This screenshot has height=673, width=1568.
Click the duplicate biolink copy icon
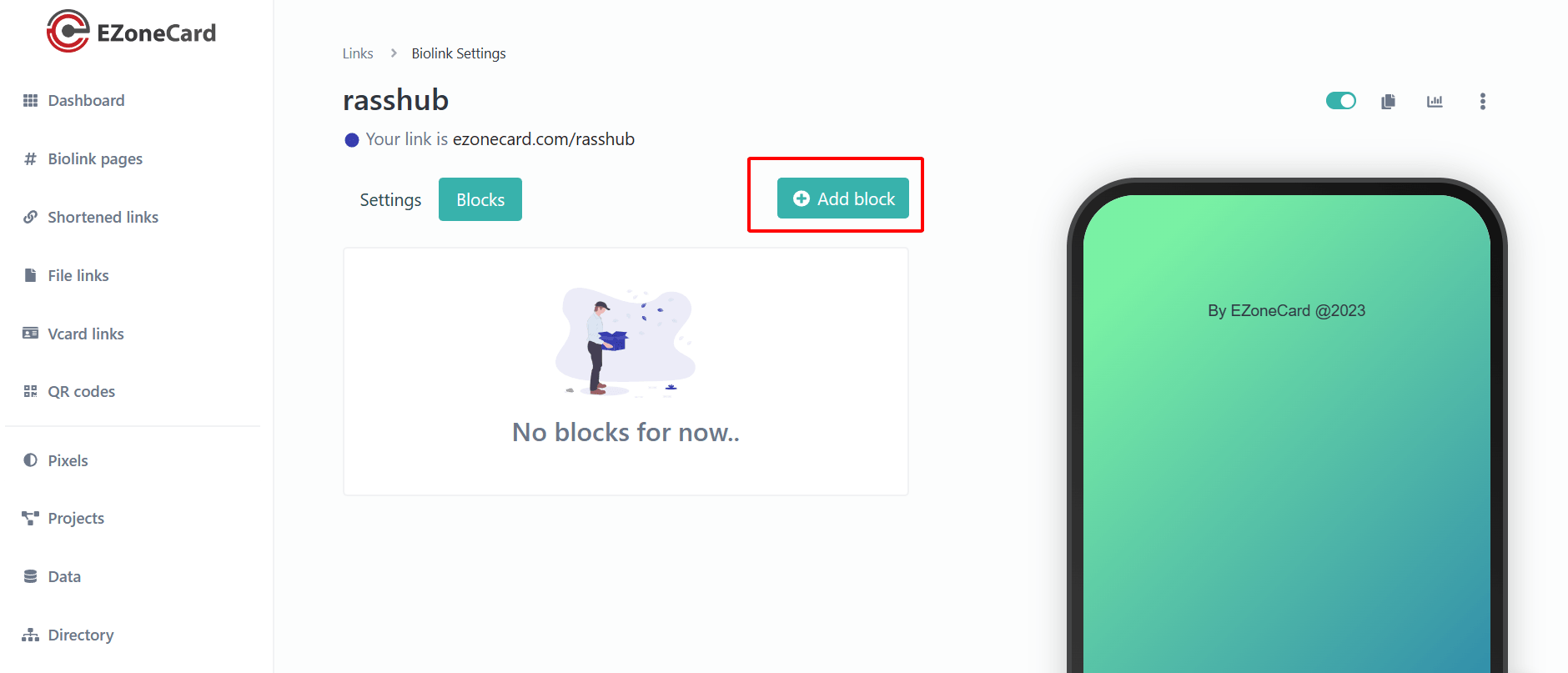click(x=1388, y=102)
